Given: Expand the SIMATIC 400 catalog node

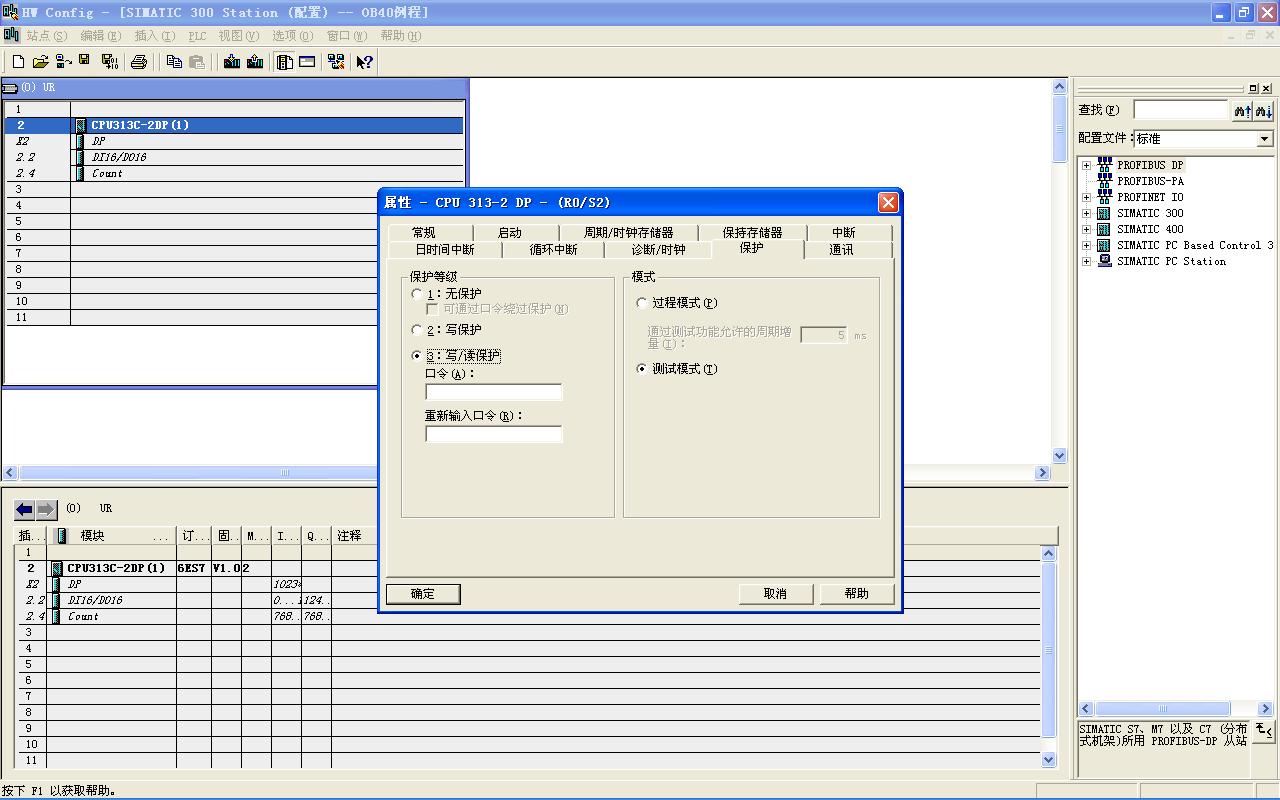Looking at the screenshot, I should click(x=1086, y=229).
